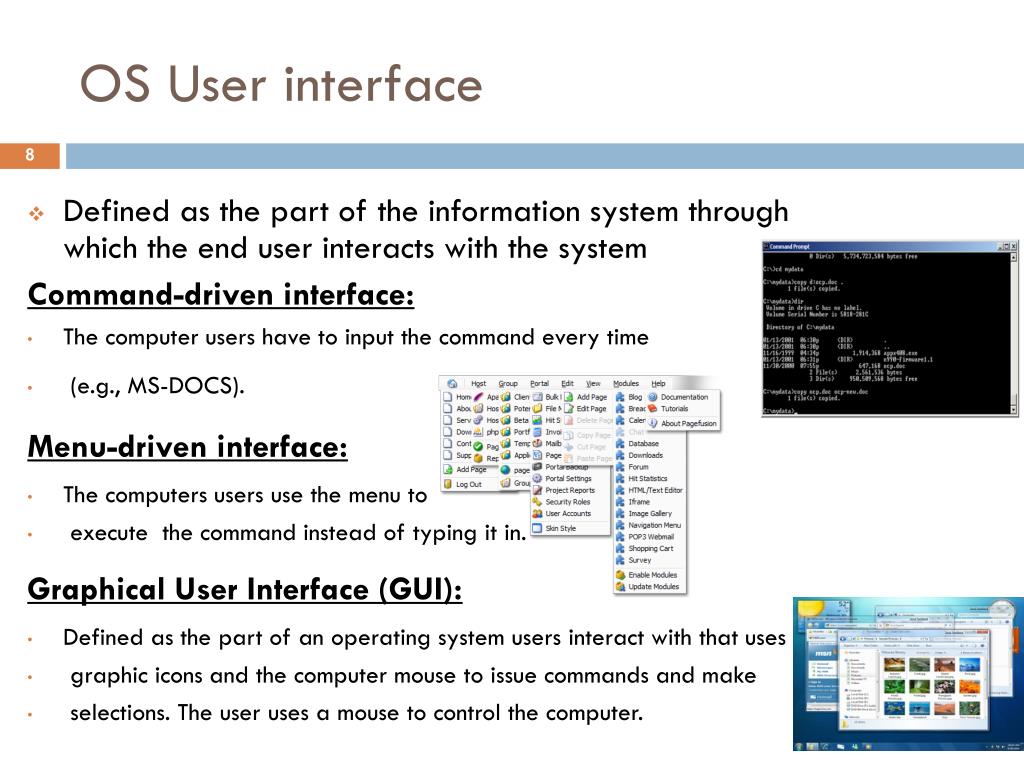This screenshot has height=768, width=1024.
Task: Click the Enable Modules icon
Action: click(x=620, y=575)
